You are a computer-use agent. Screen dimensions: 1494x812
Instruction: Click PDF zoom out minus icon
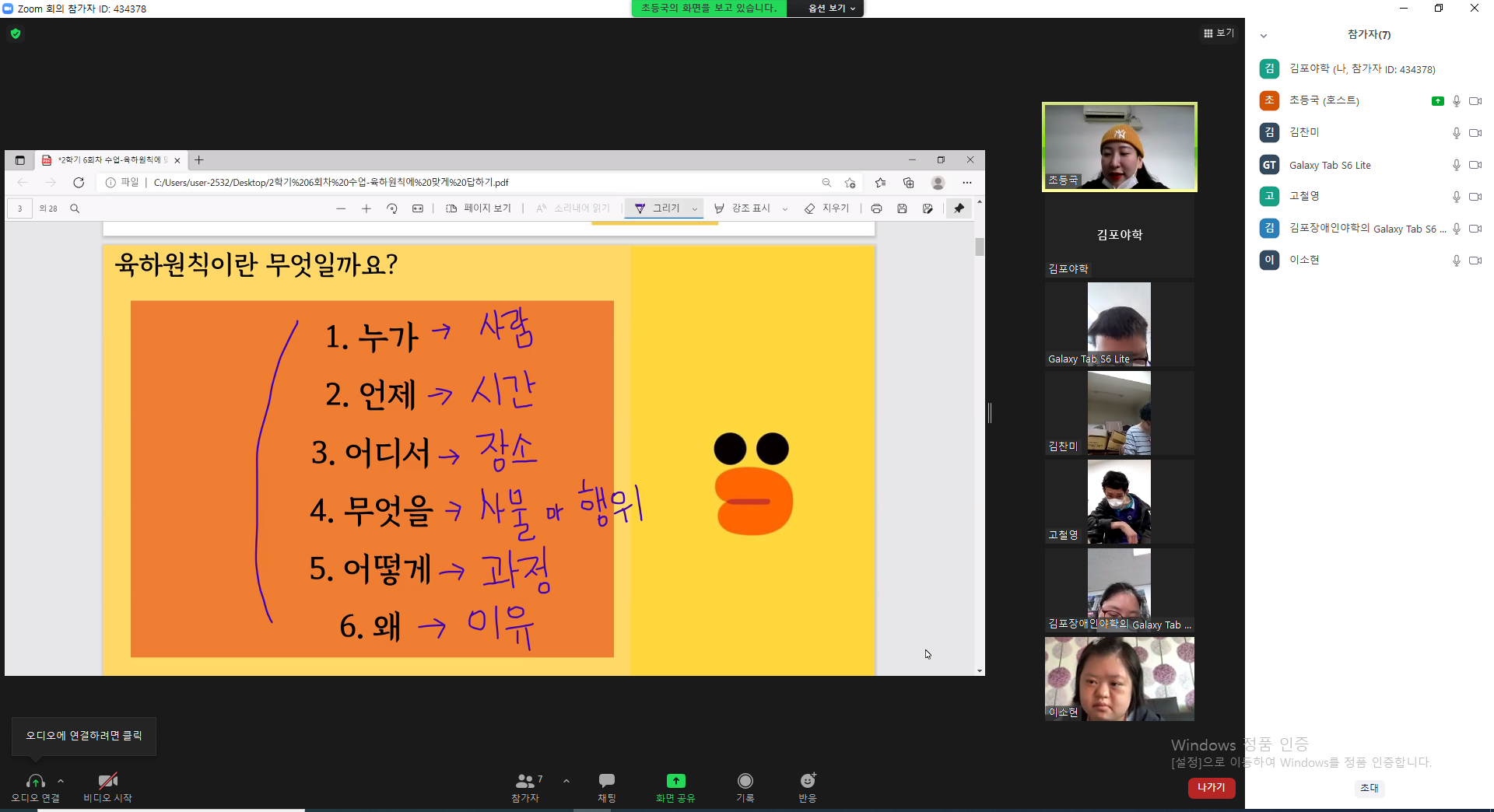[341, 208]
